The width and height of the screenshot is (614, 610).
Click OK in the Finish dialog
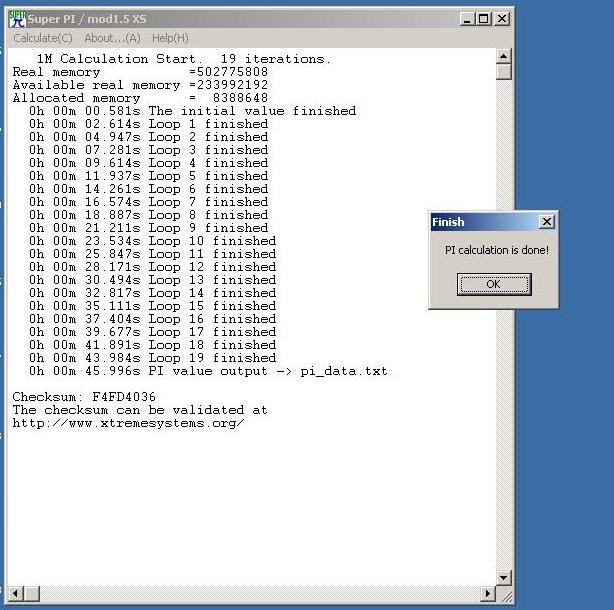coord(494,284)
